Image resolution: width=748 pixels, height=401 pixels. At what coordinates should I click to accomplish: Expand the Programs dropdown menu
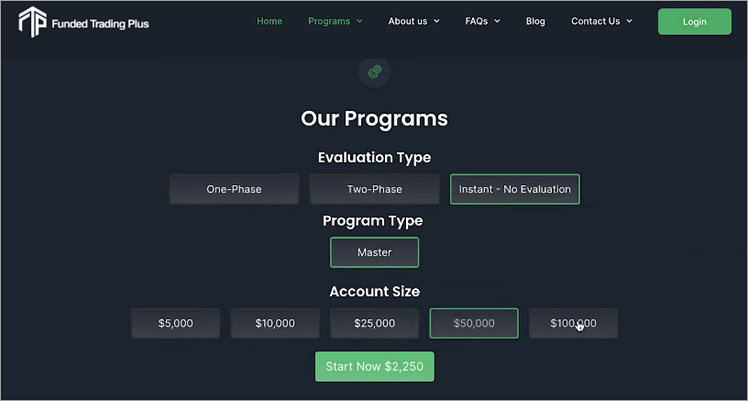pos(335,21)
